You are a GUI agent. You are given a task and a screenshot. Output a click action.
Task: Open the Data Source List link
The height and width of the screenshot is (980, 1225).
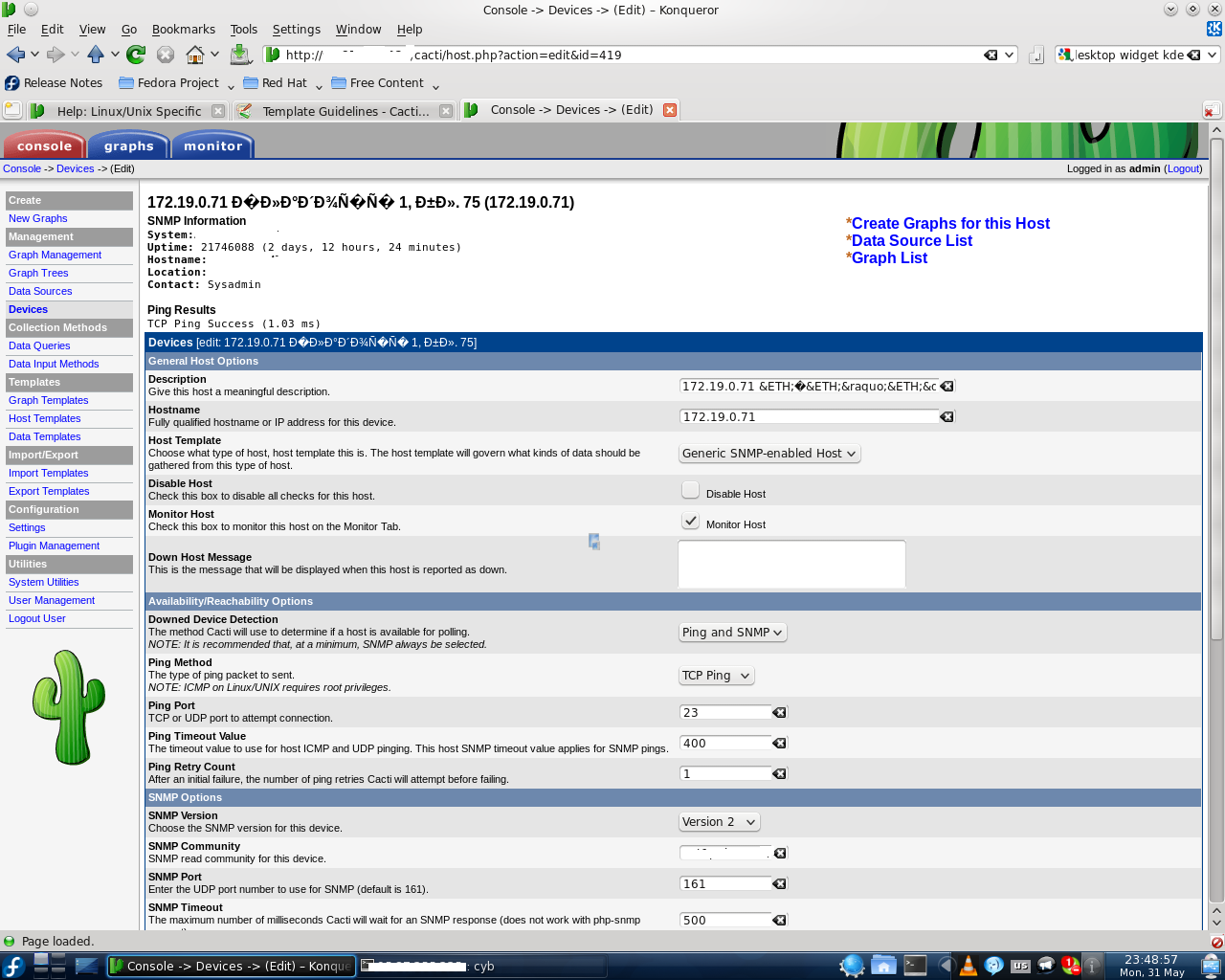tap(912, 240)
